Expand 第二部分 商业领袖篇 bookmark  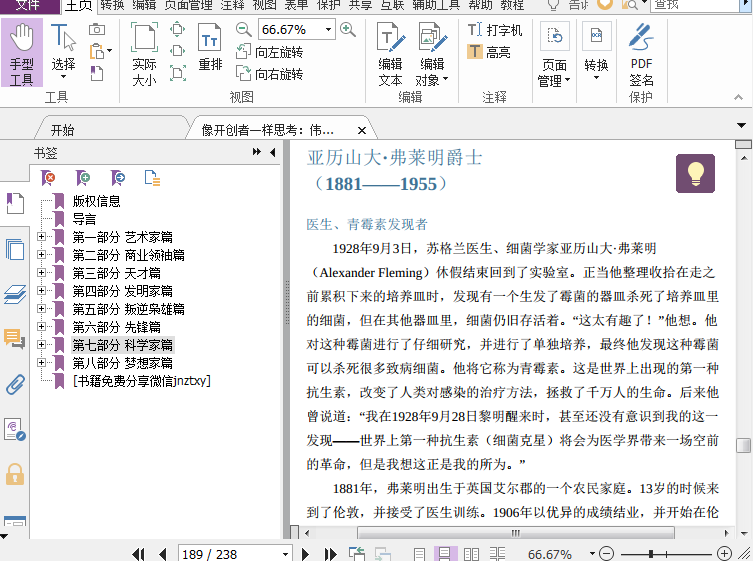coord(41,255)
